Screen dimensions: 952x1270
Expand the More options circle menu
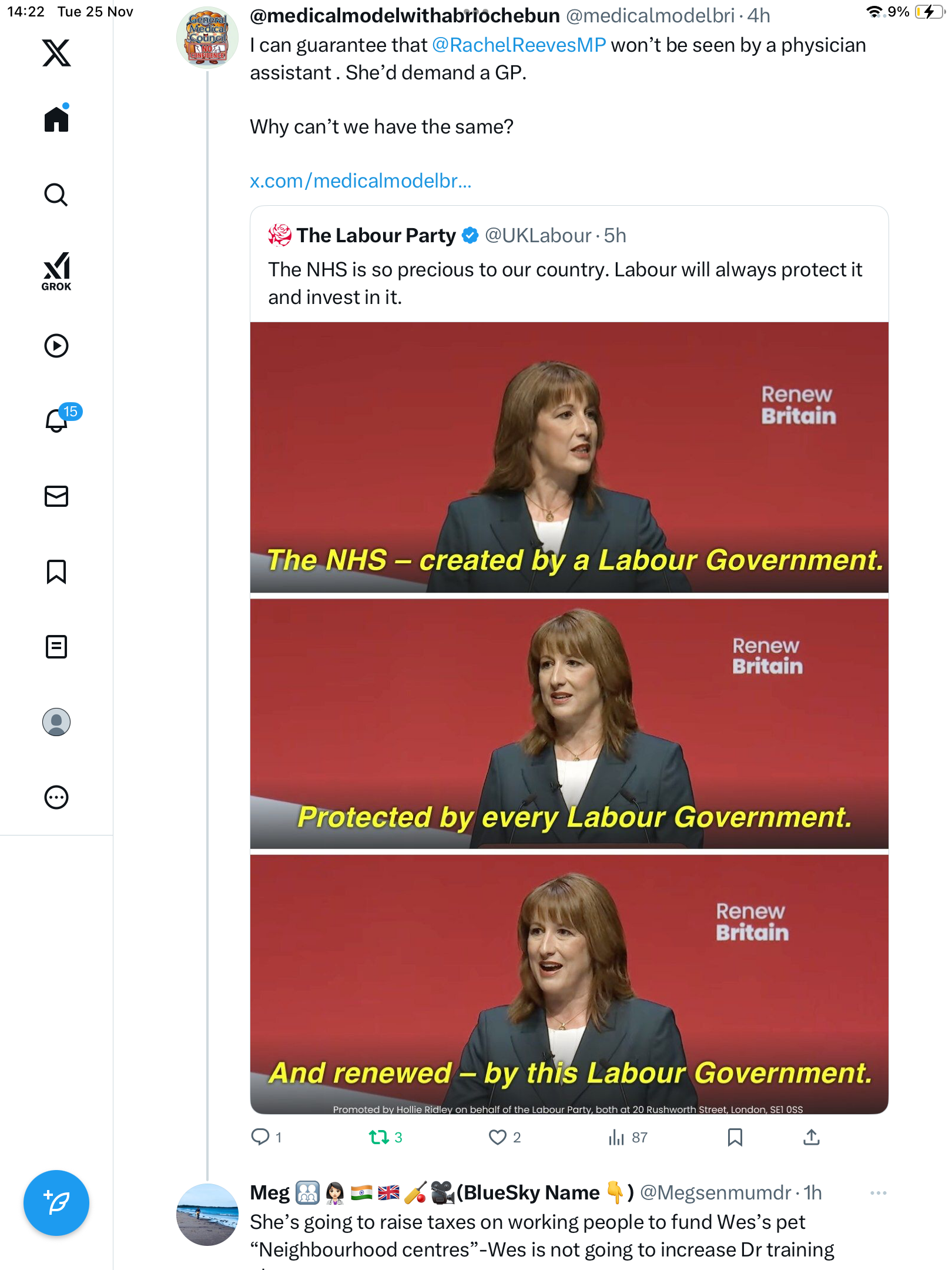coord(56,797)
